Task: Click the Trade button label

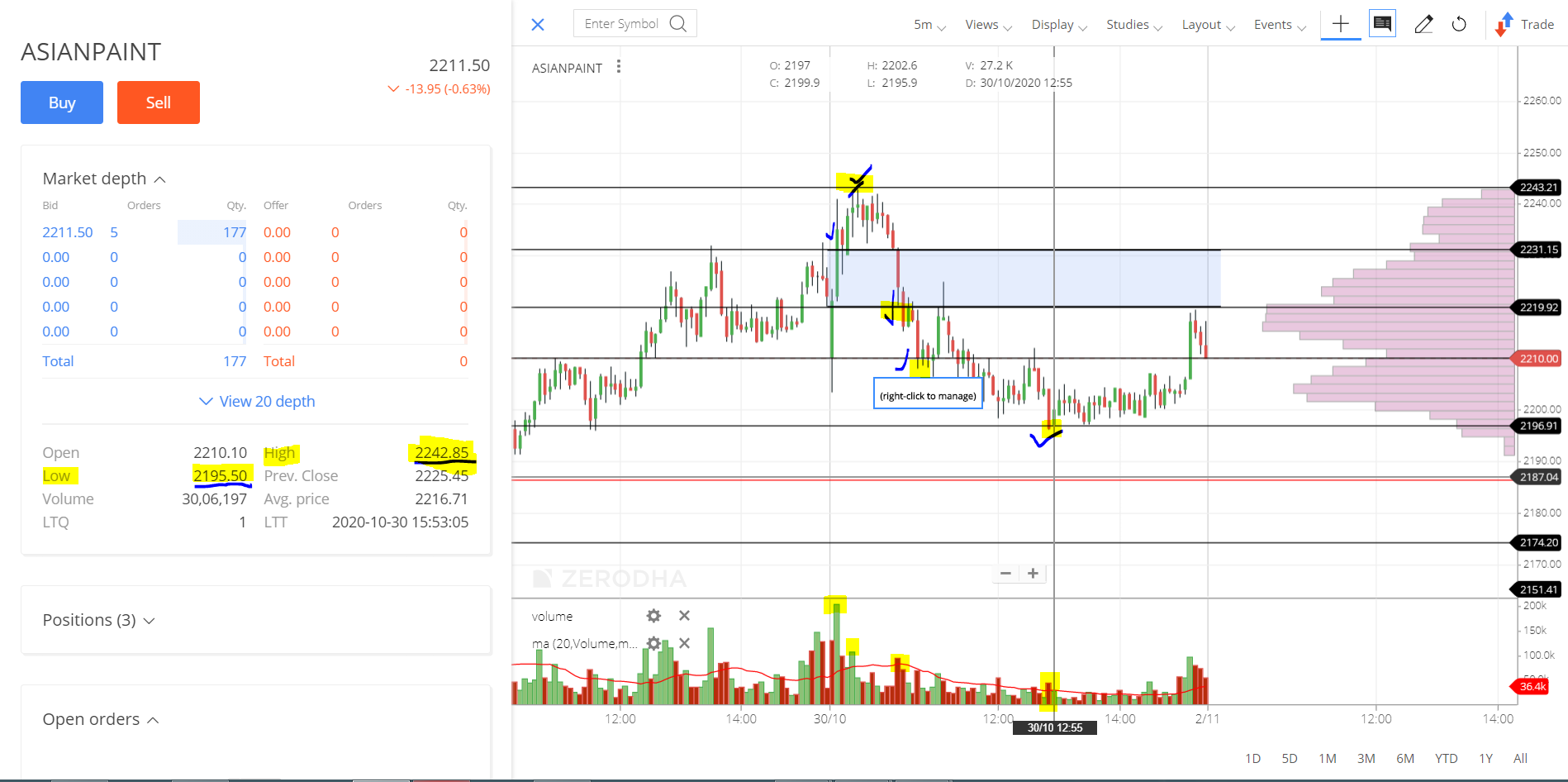Action: click(x=1537, y=25)
